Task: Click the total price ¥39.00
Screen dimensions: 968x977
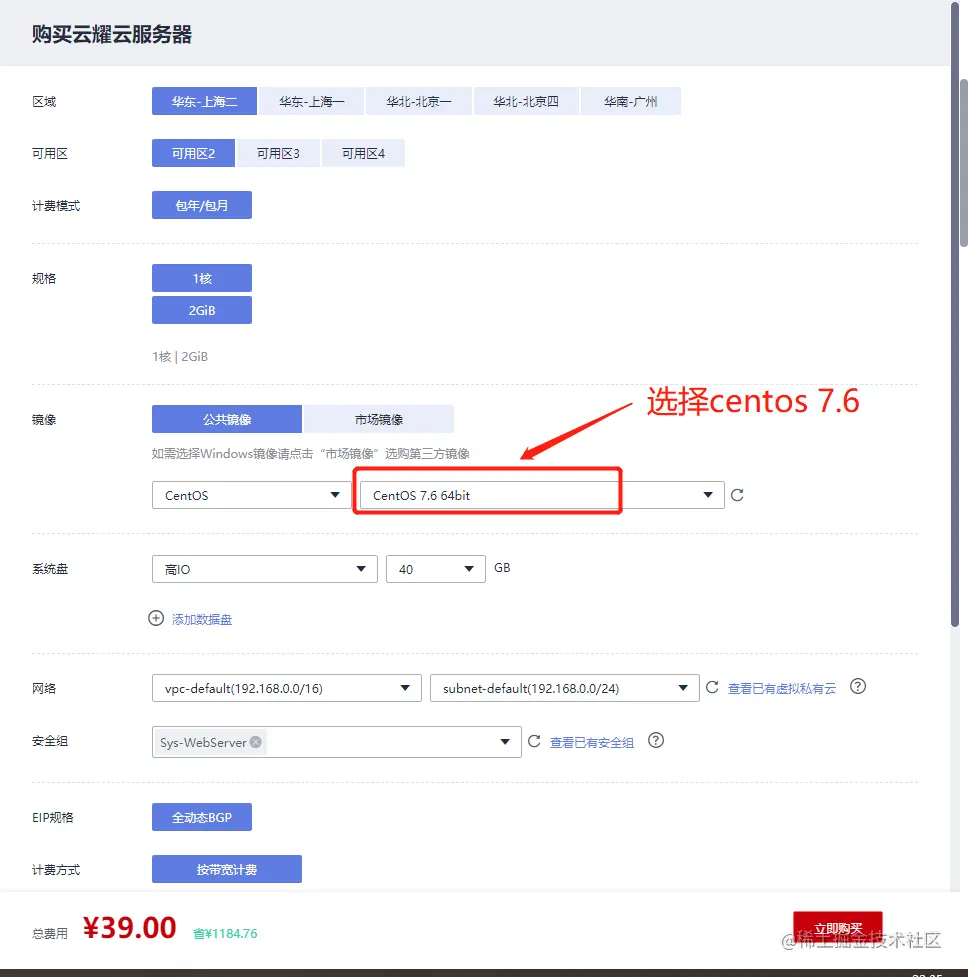Action: coord(130,928)
